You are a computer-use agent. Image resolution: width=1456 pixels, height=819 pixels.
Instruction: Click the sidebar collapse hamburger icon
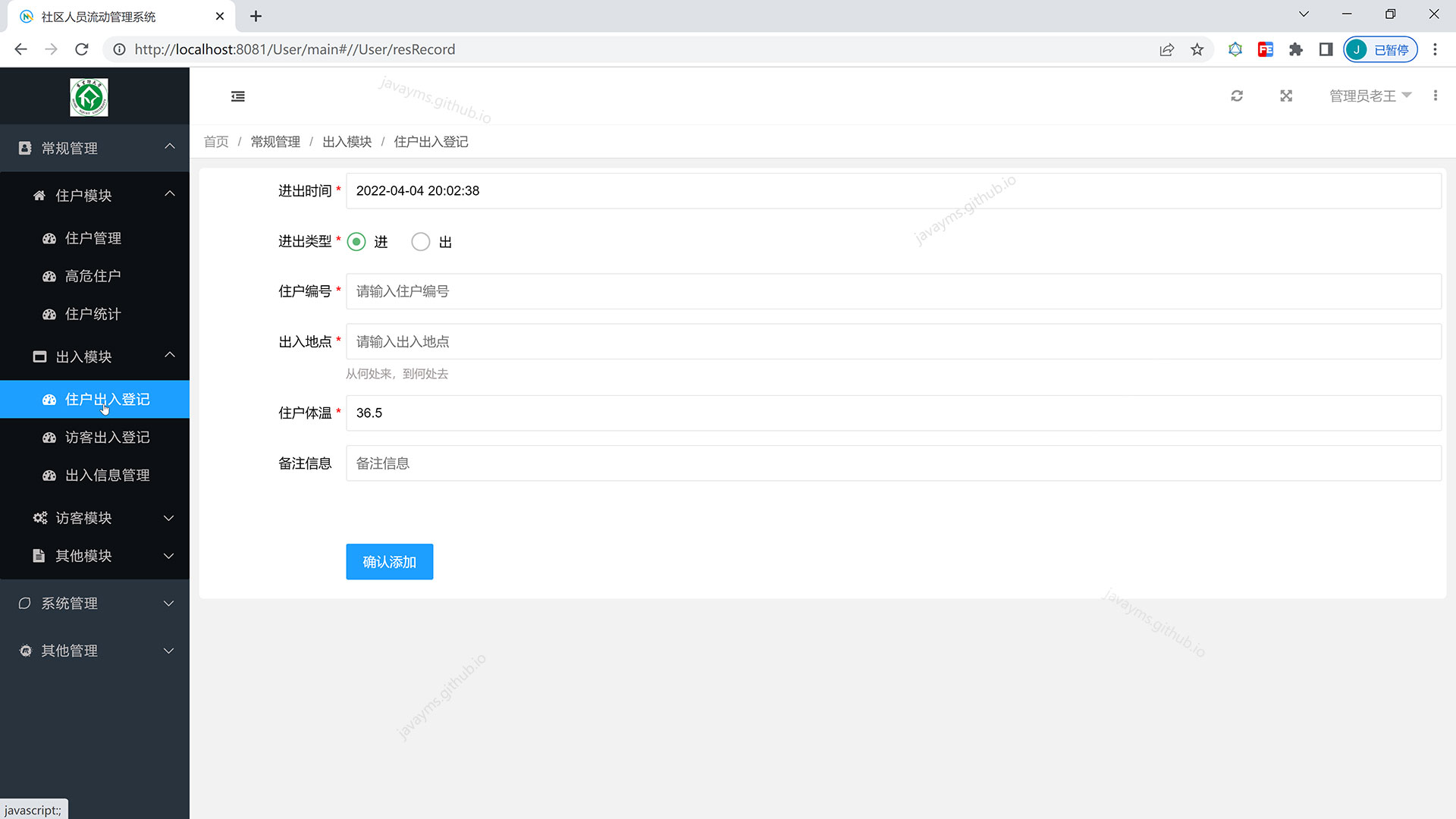238,96
